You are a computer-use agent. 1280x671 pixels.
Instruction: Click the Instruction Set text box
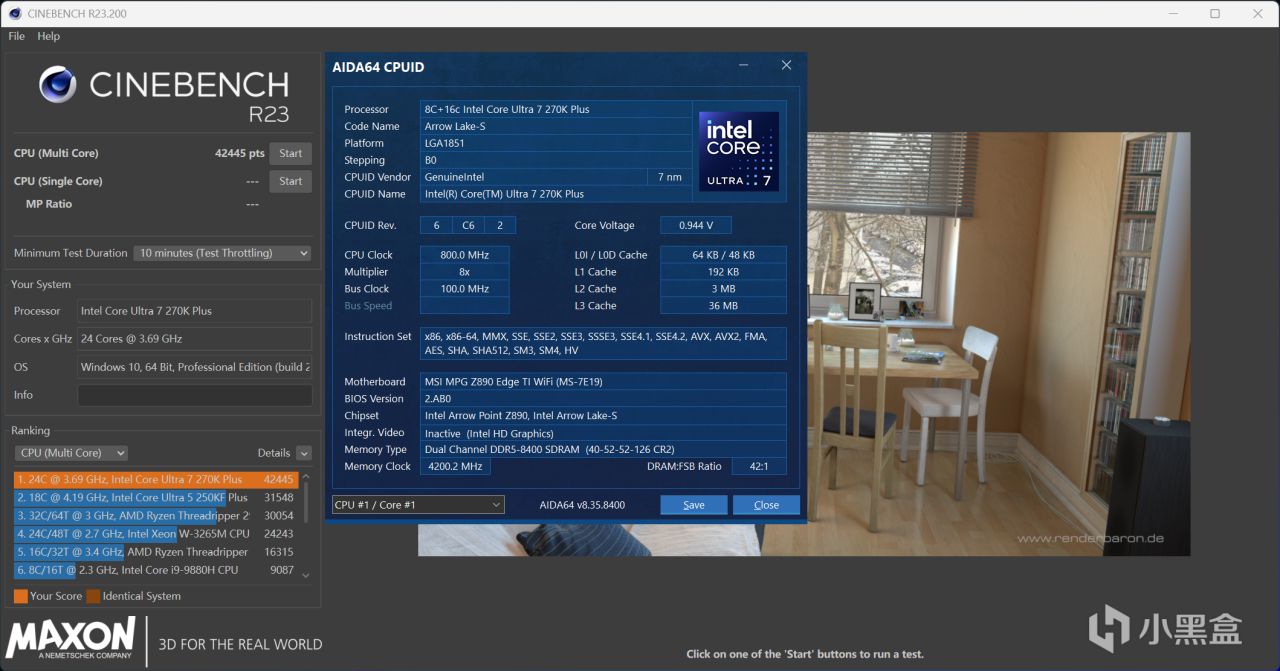[603, 343]
